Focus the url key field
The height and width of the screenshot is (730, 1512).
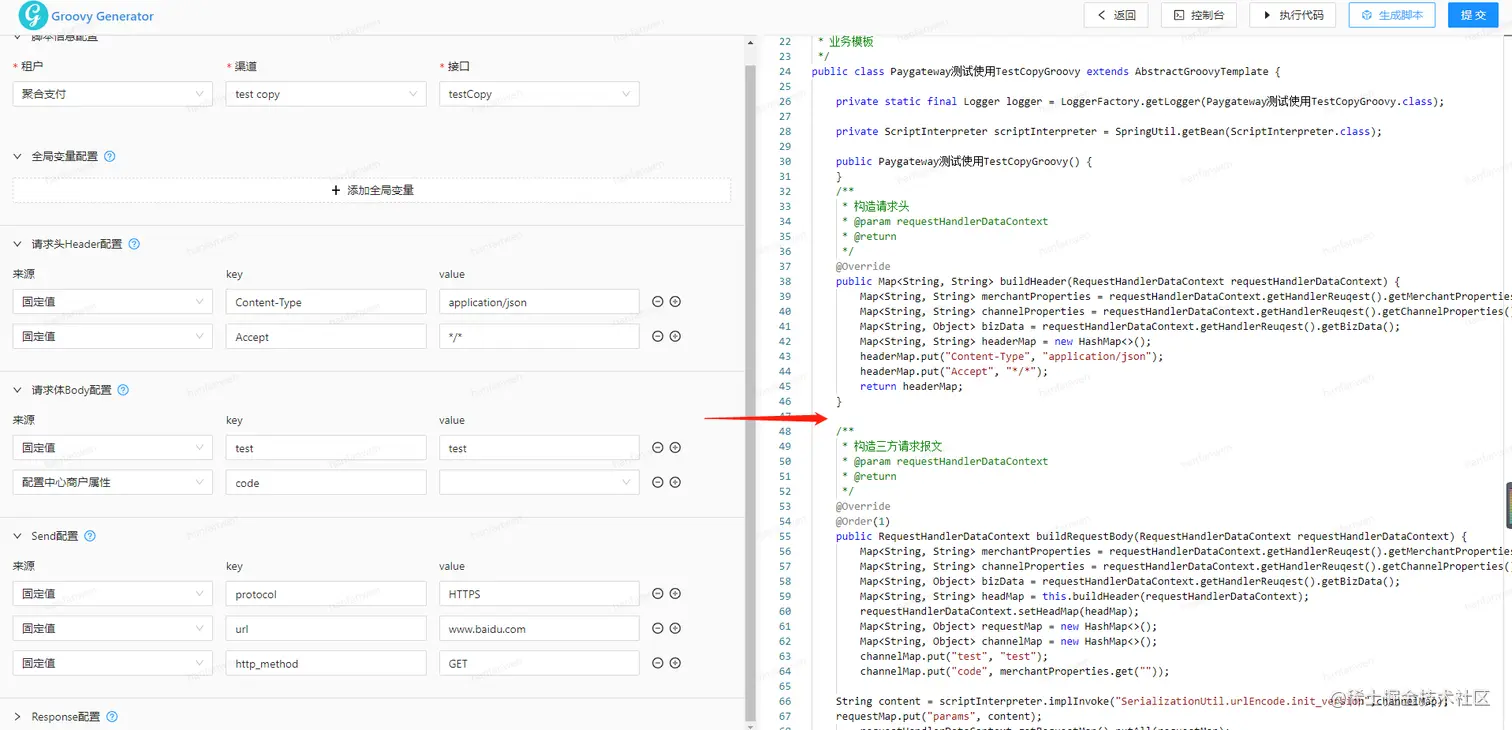click(x=326, y=628)
